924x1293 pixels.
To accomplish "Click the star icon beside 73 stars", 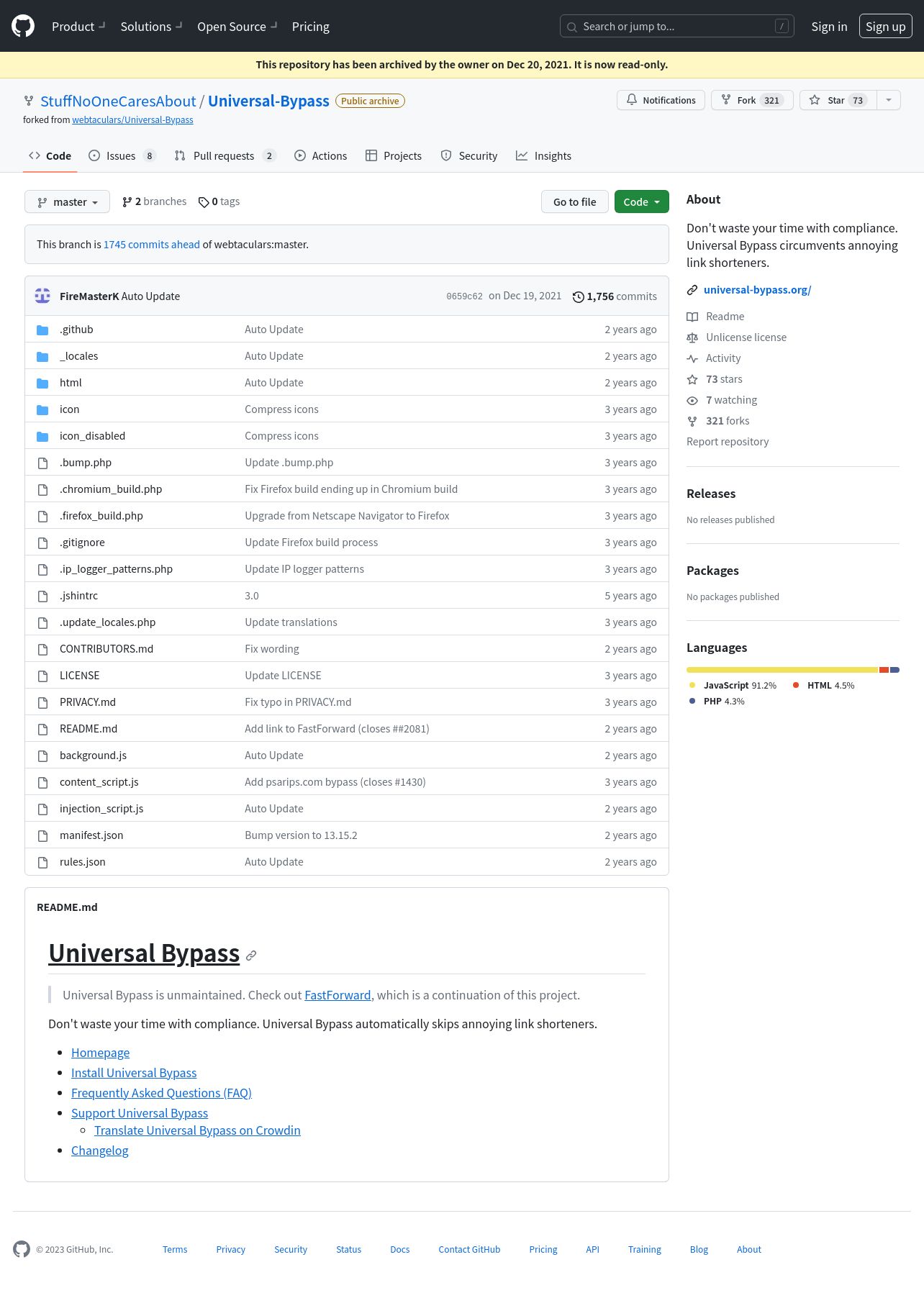I will [692, 379].
